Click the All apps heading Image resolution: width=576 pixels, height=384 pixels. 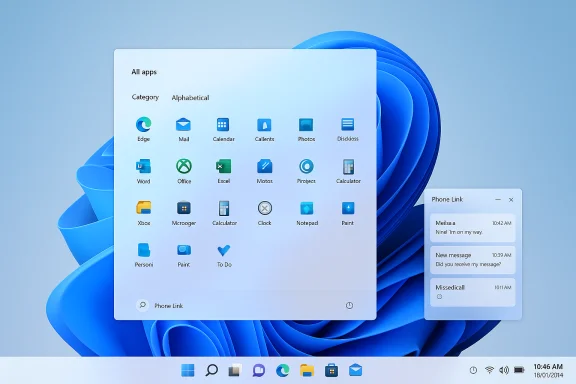click(x=144, y=72)
